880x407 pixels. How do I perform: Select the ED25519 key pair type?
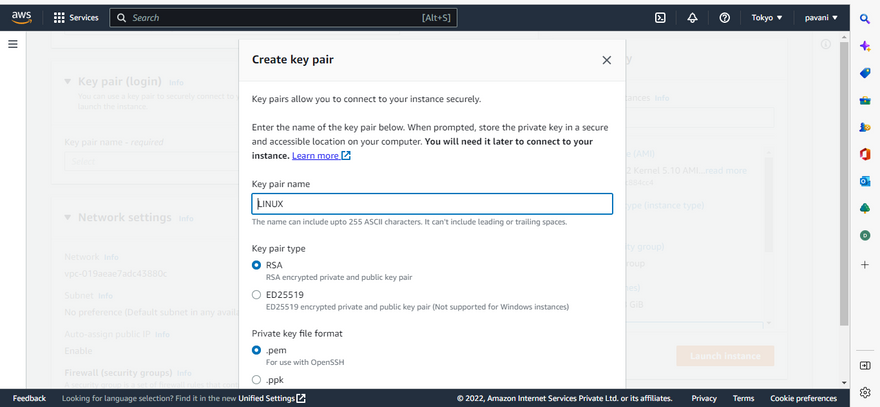pos(257,295)
